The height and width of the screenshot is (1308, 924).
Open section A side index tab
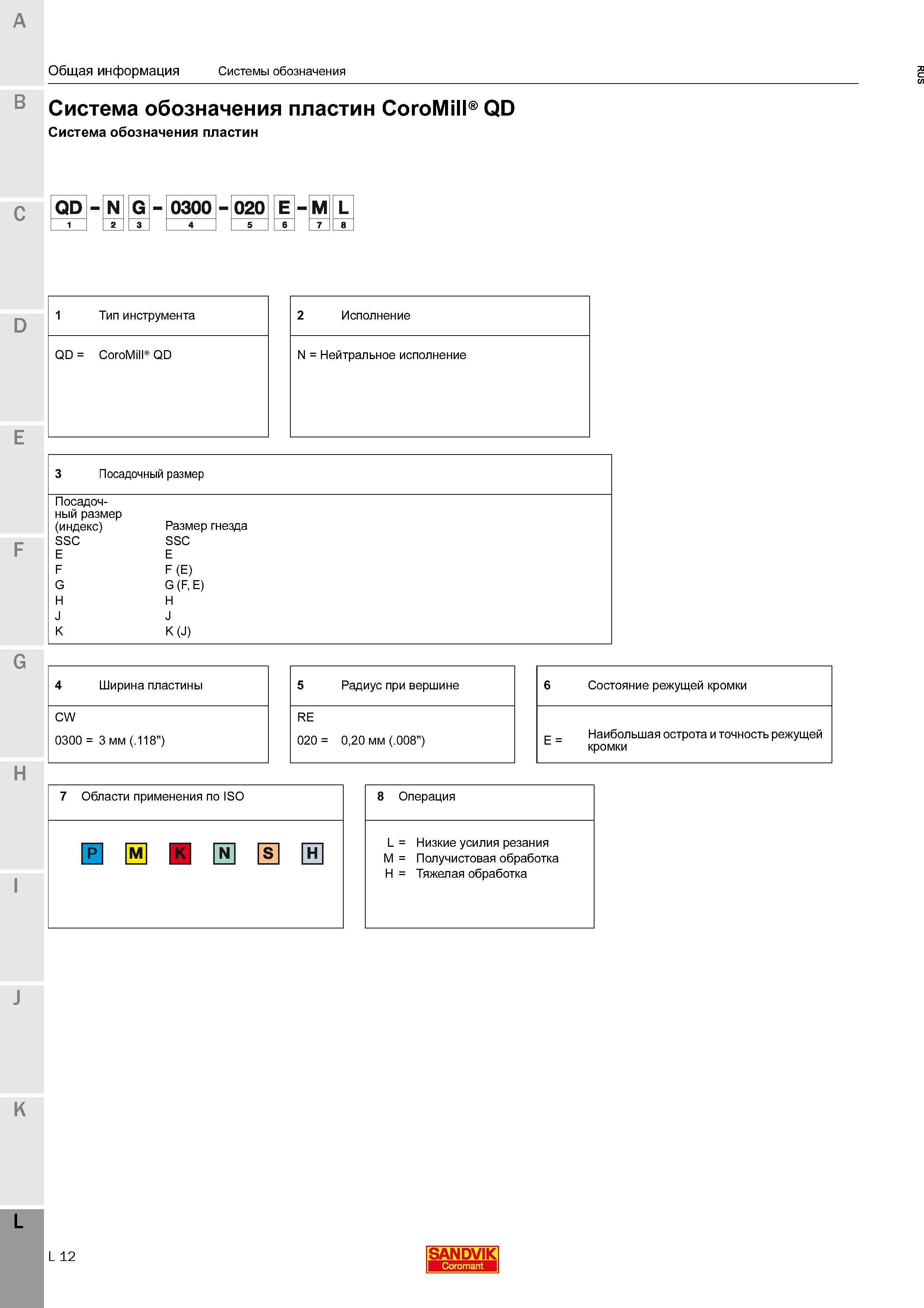[x=22, y=42]
